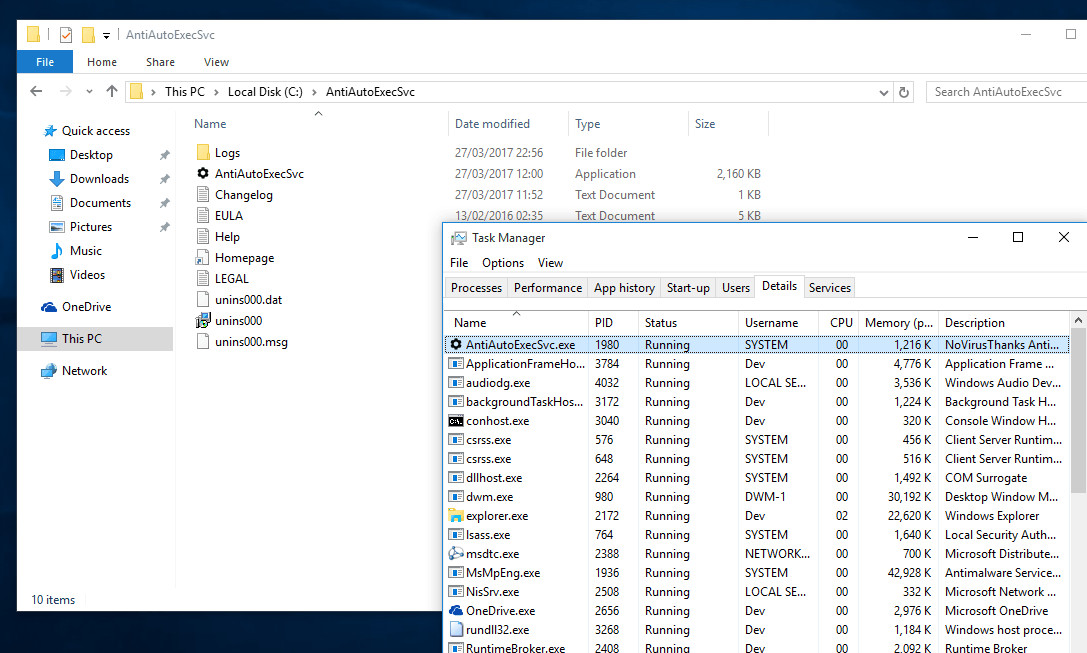Click the Forward arrow in File Explorer
Screen dimensions: 1087x653
pos(66,92)
